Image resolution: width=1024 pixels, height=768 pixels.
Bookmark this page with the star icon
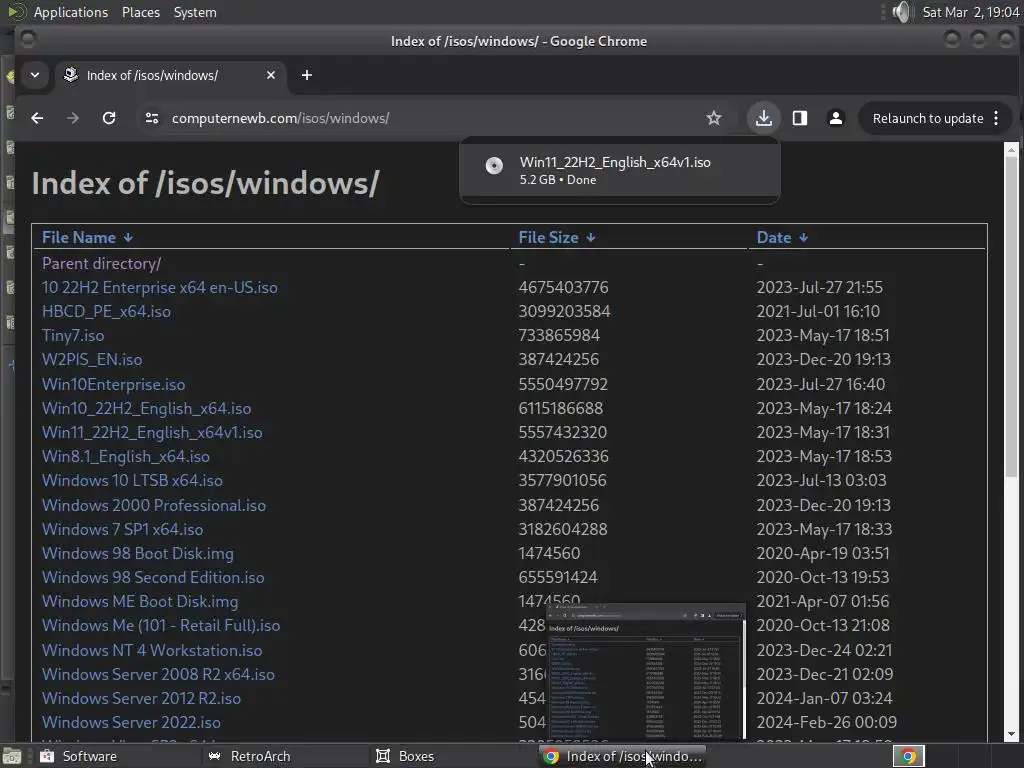(714, 118)
